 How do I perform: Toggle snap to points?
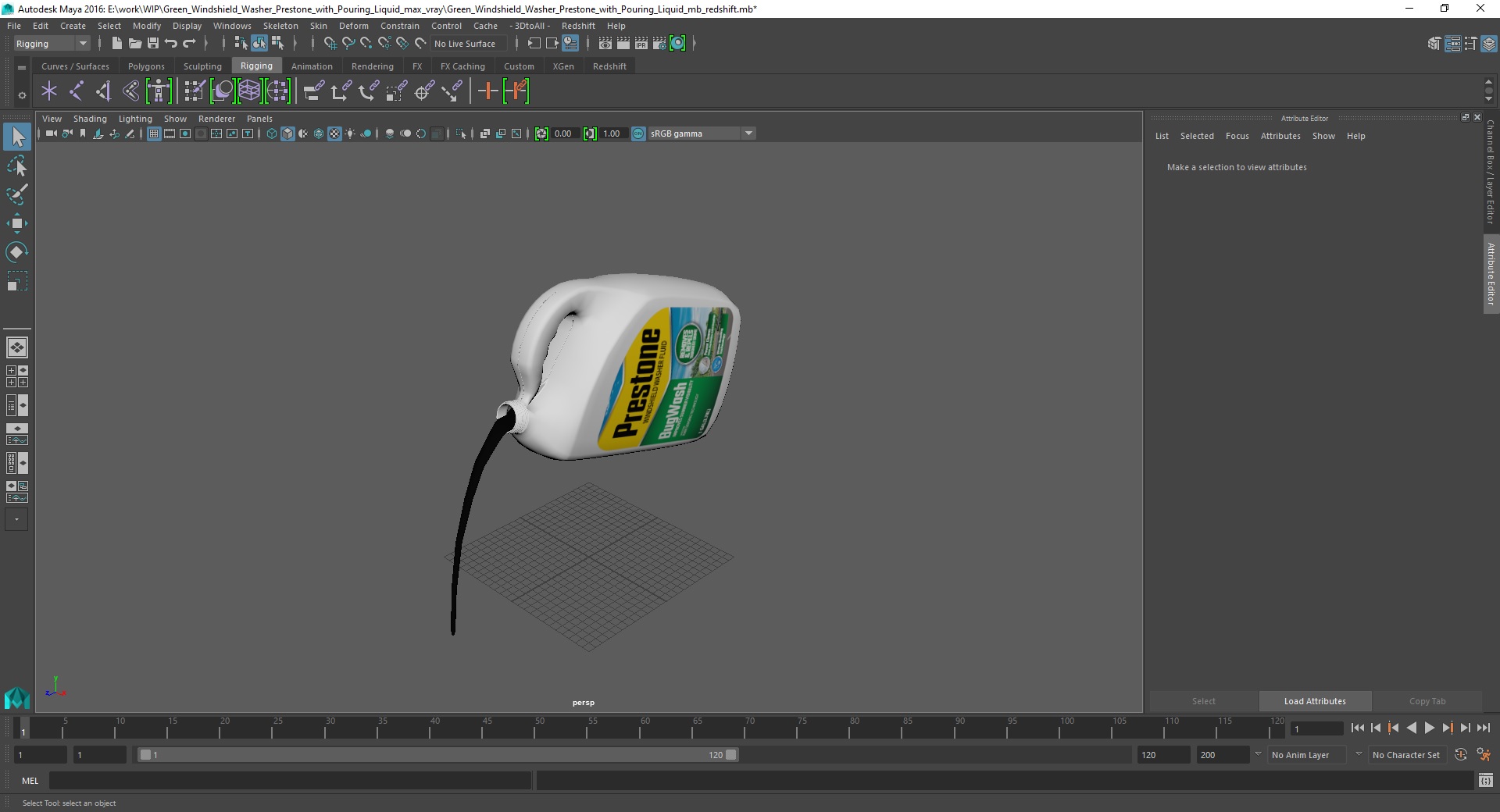pyautogui.click(x=366, y=44)
